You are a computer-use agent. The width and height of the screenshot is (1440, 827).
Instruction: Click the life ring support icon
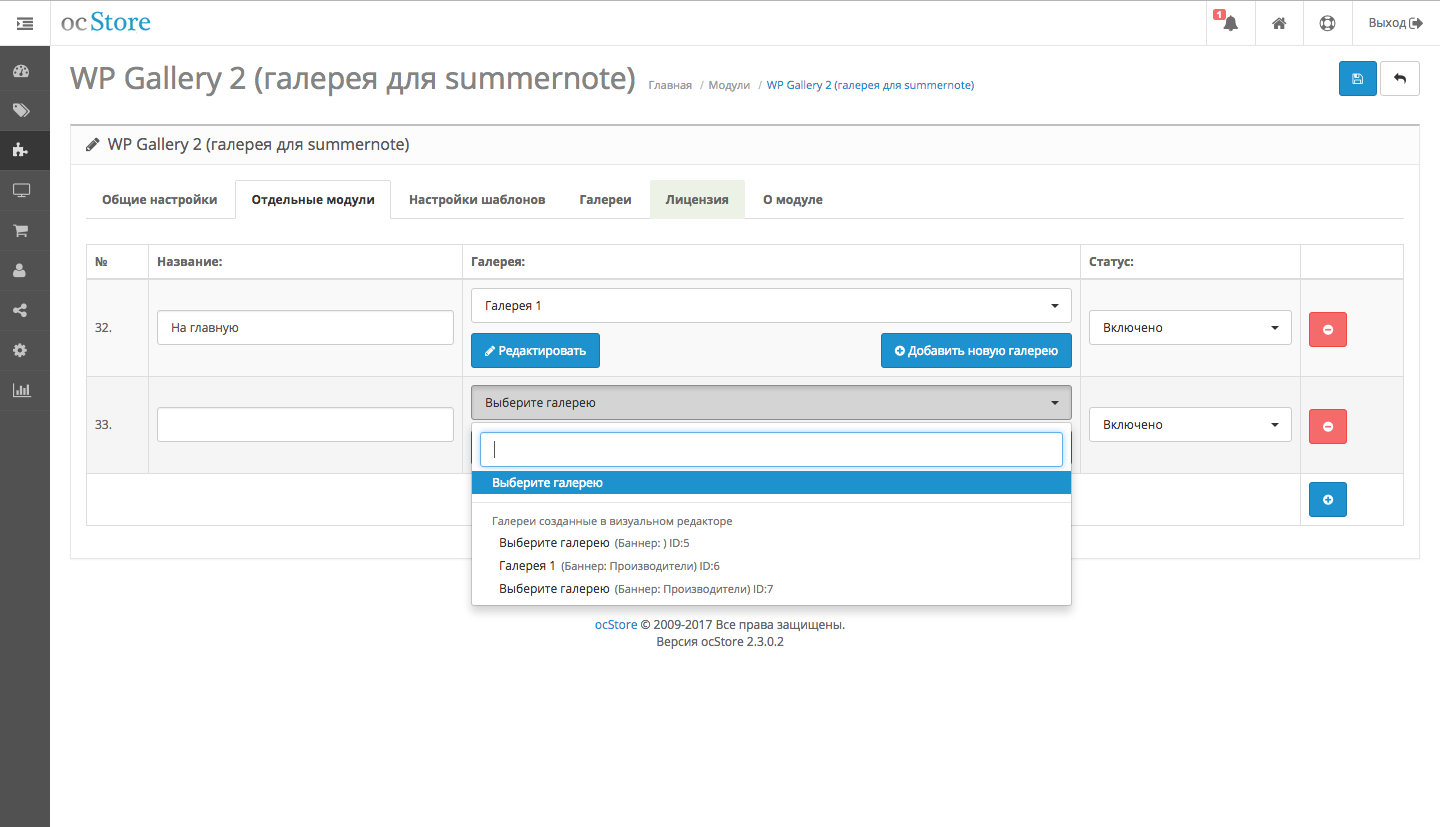pos(1327,23)
